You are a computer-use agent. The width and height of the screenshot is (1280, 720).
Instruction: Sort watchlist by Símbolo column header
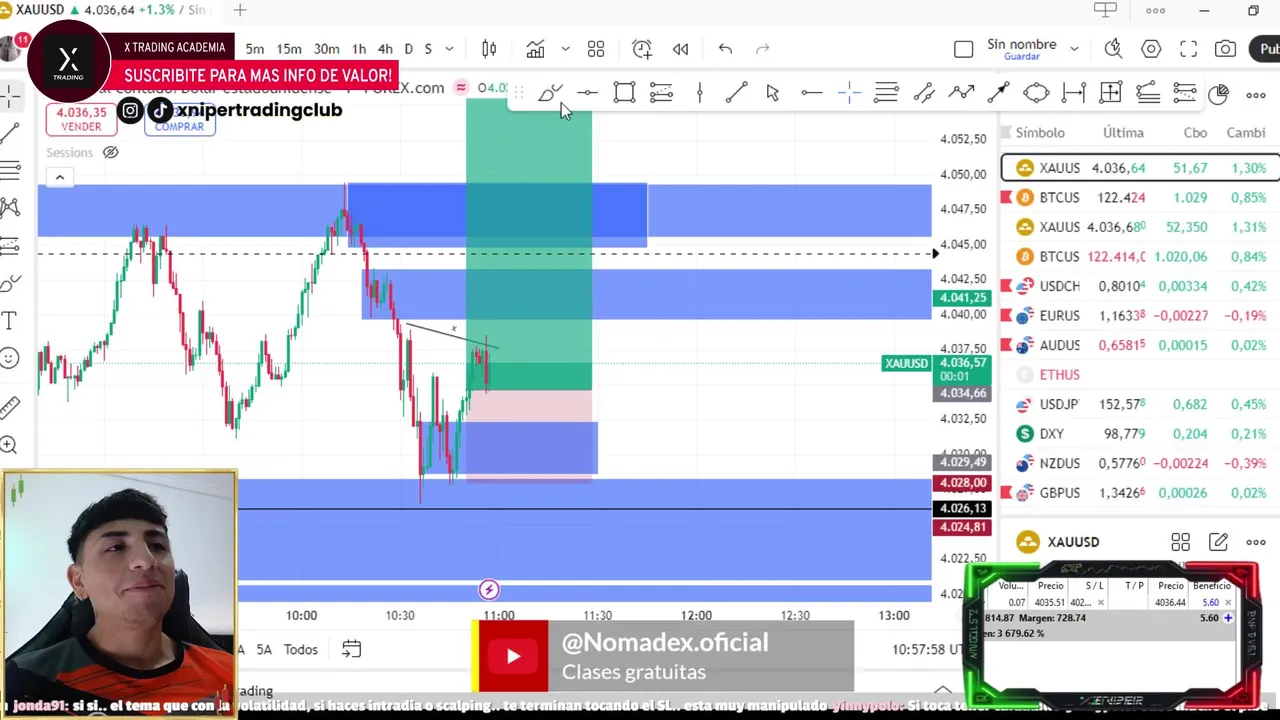(x=1040, y=133)
